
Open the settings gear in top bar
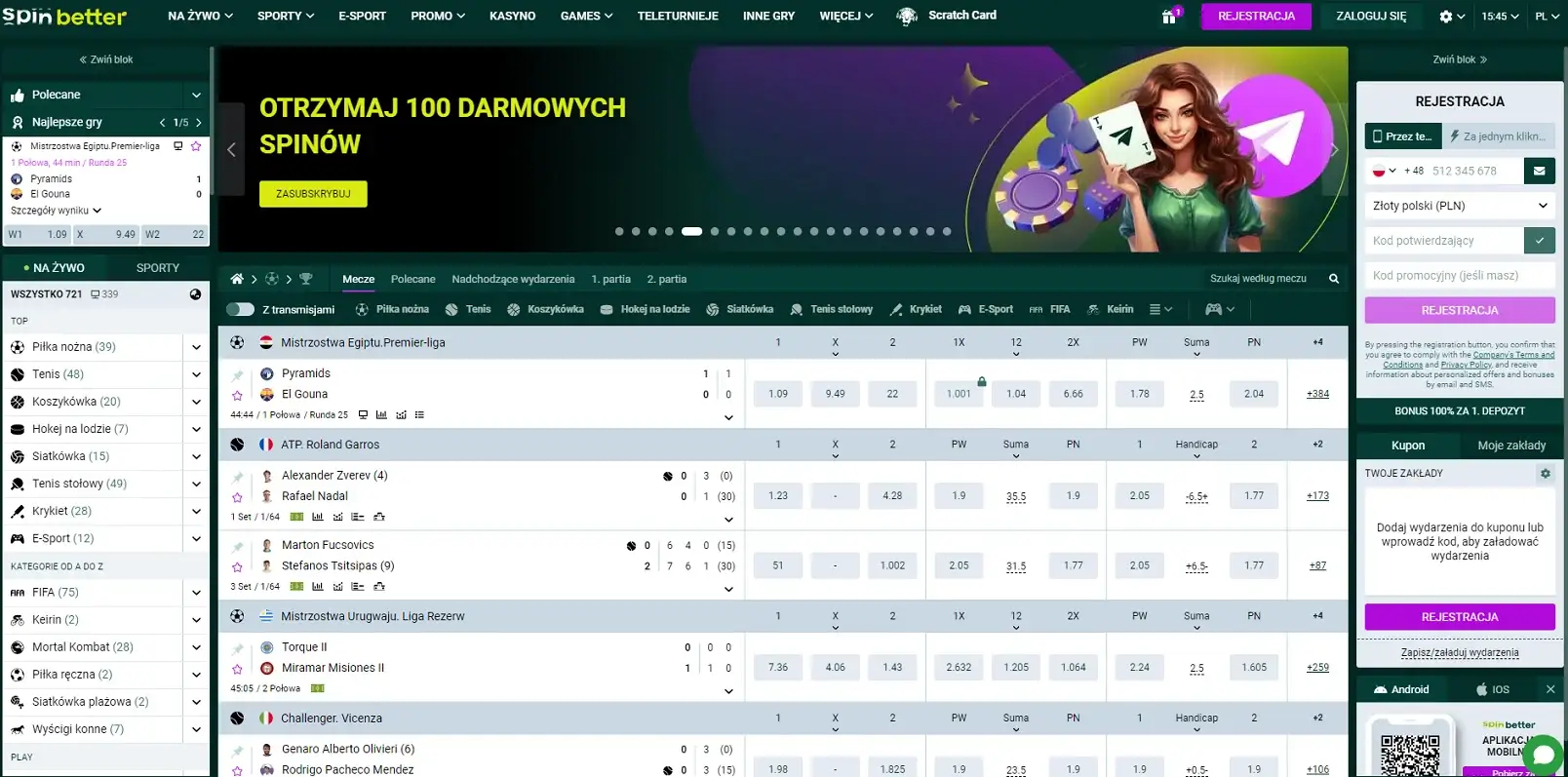pyautogui.click(x=1446, y=17)
